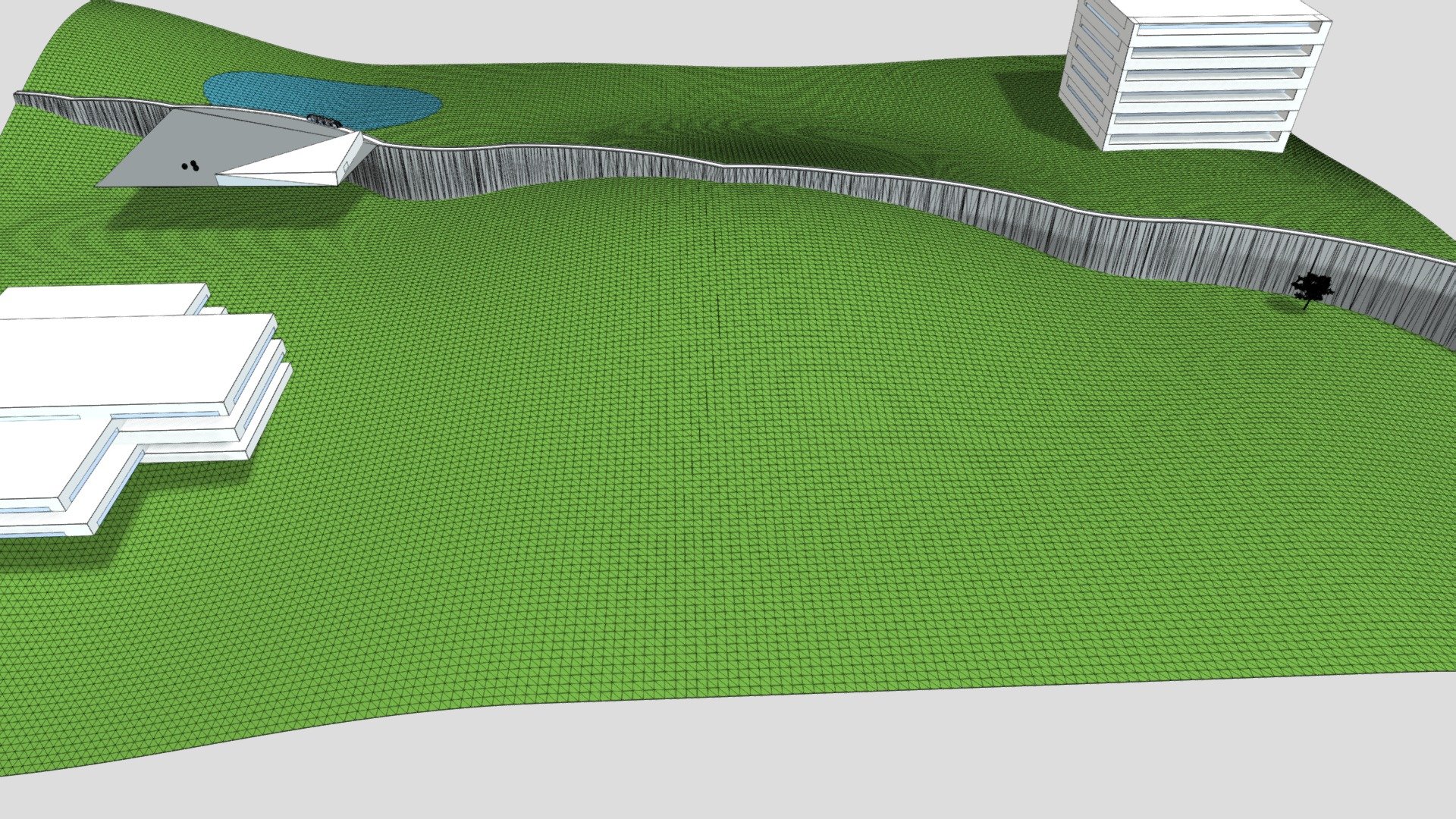
Task: Select the blue pond surface
Action: pos(322,100)
